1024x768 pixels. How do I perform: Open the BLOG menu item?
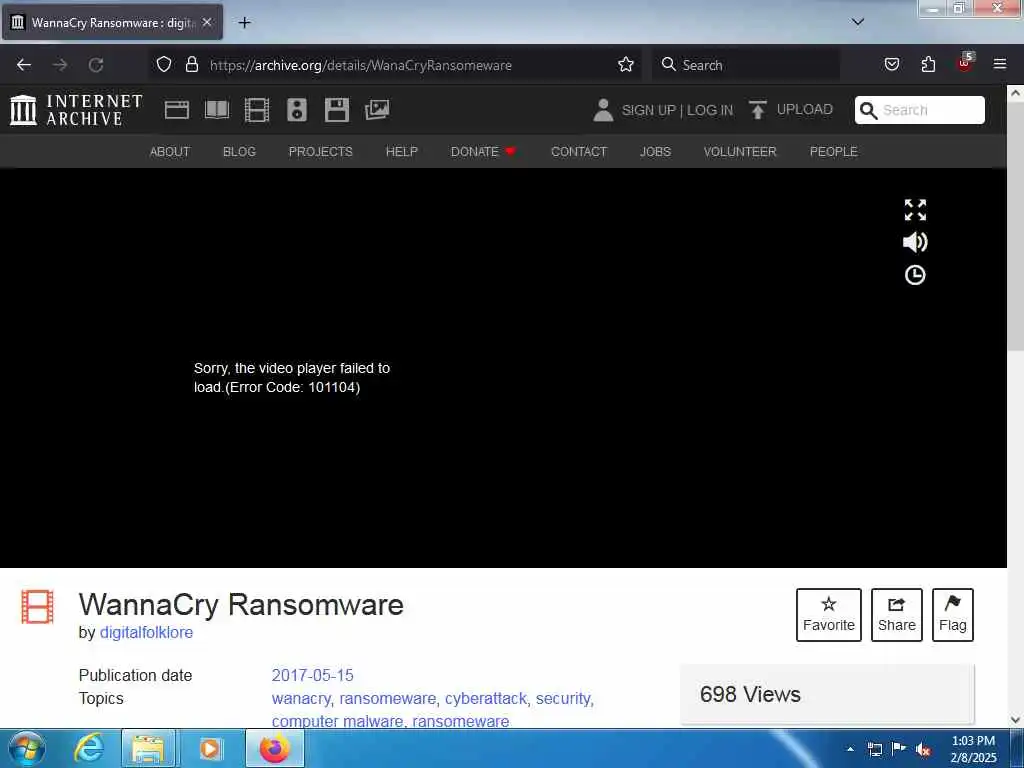click(x=239, y=152)
